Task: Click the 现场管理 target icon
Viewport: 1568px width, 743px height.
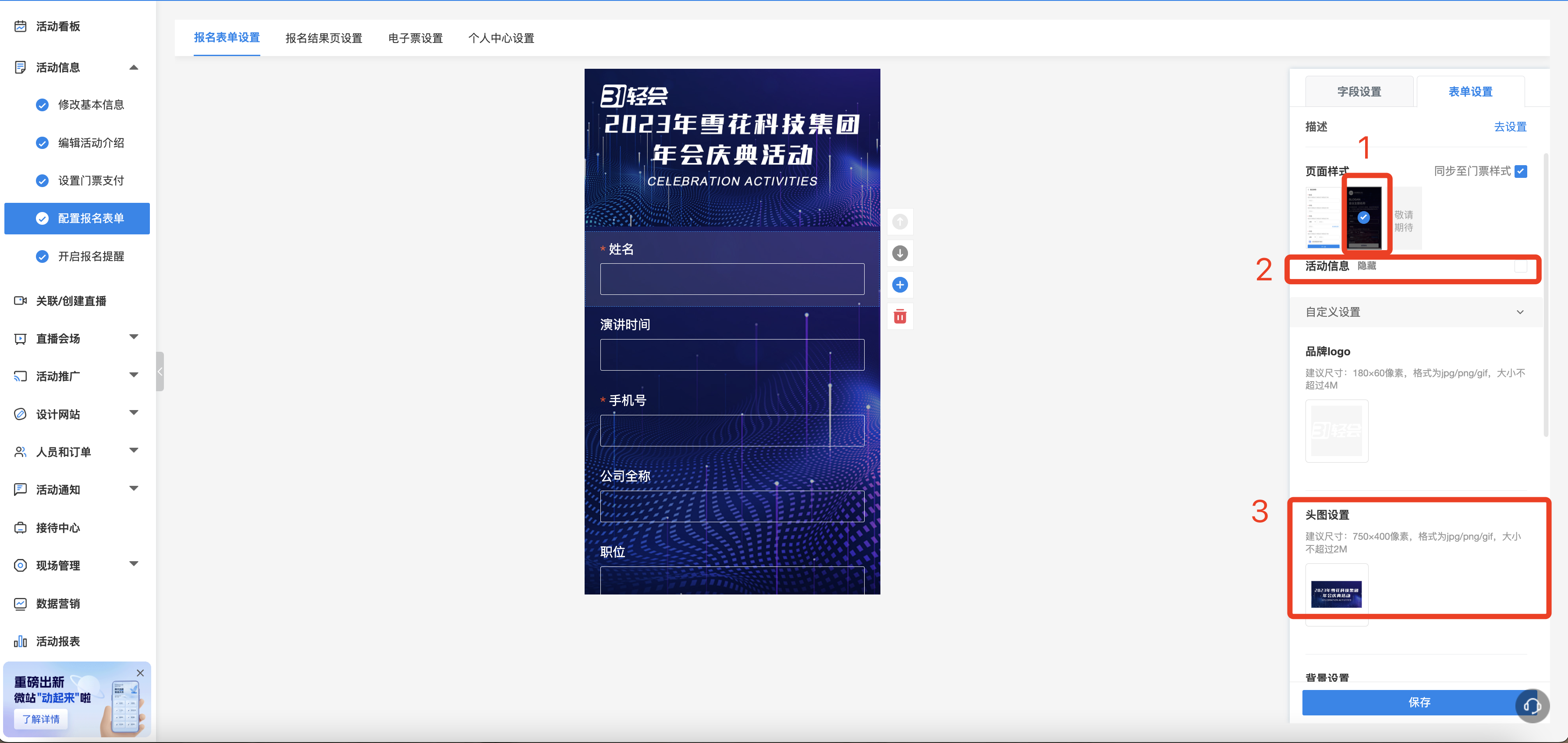Action: click(x=20, y=565)
